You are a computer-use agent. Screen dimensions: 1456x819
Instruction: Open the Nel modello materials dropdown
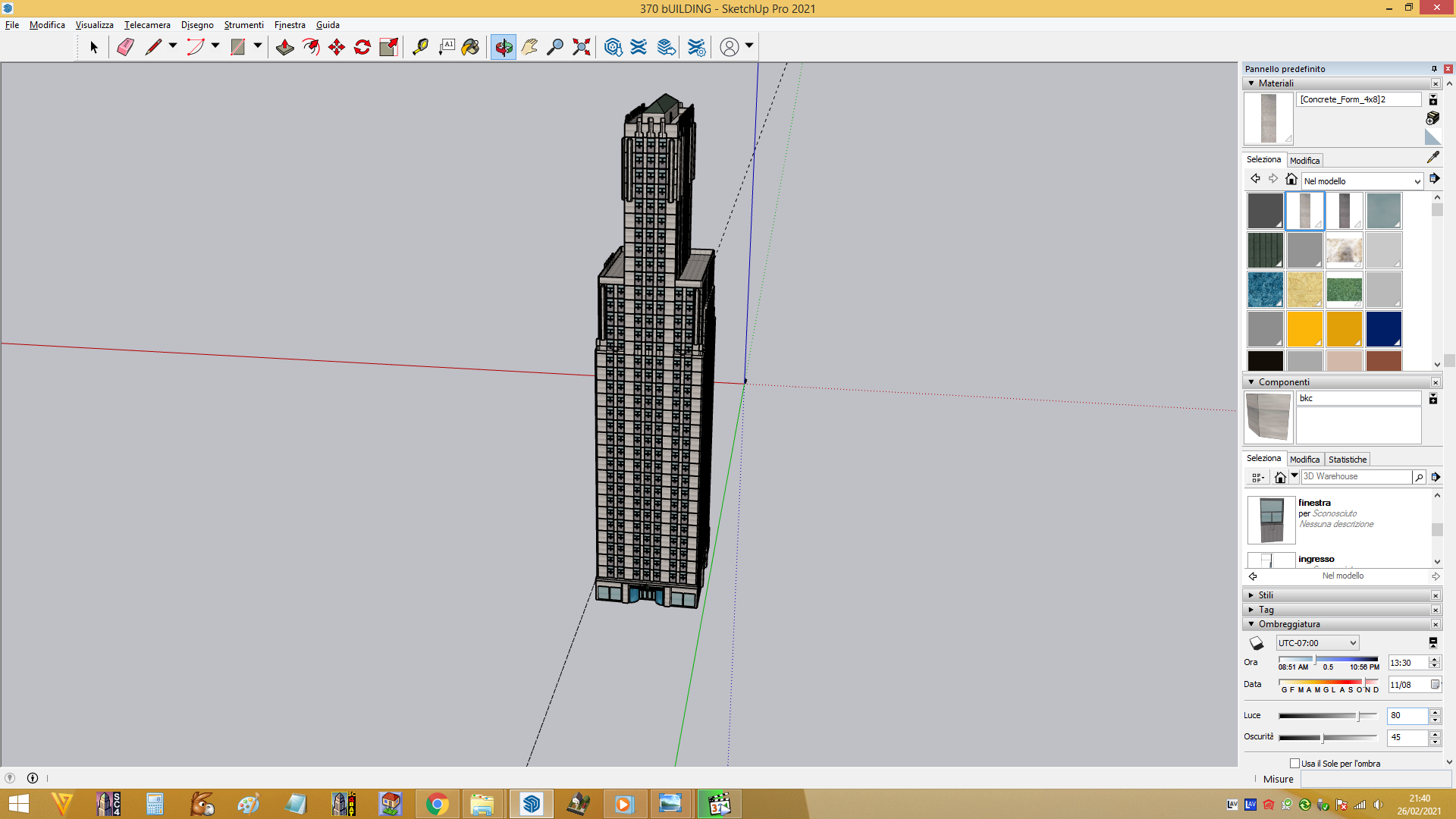(1362, 181)
